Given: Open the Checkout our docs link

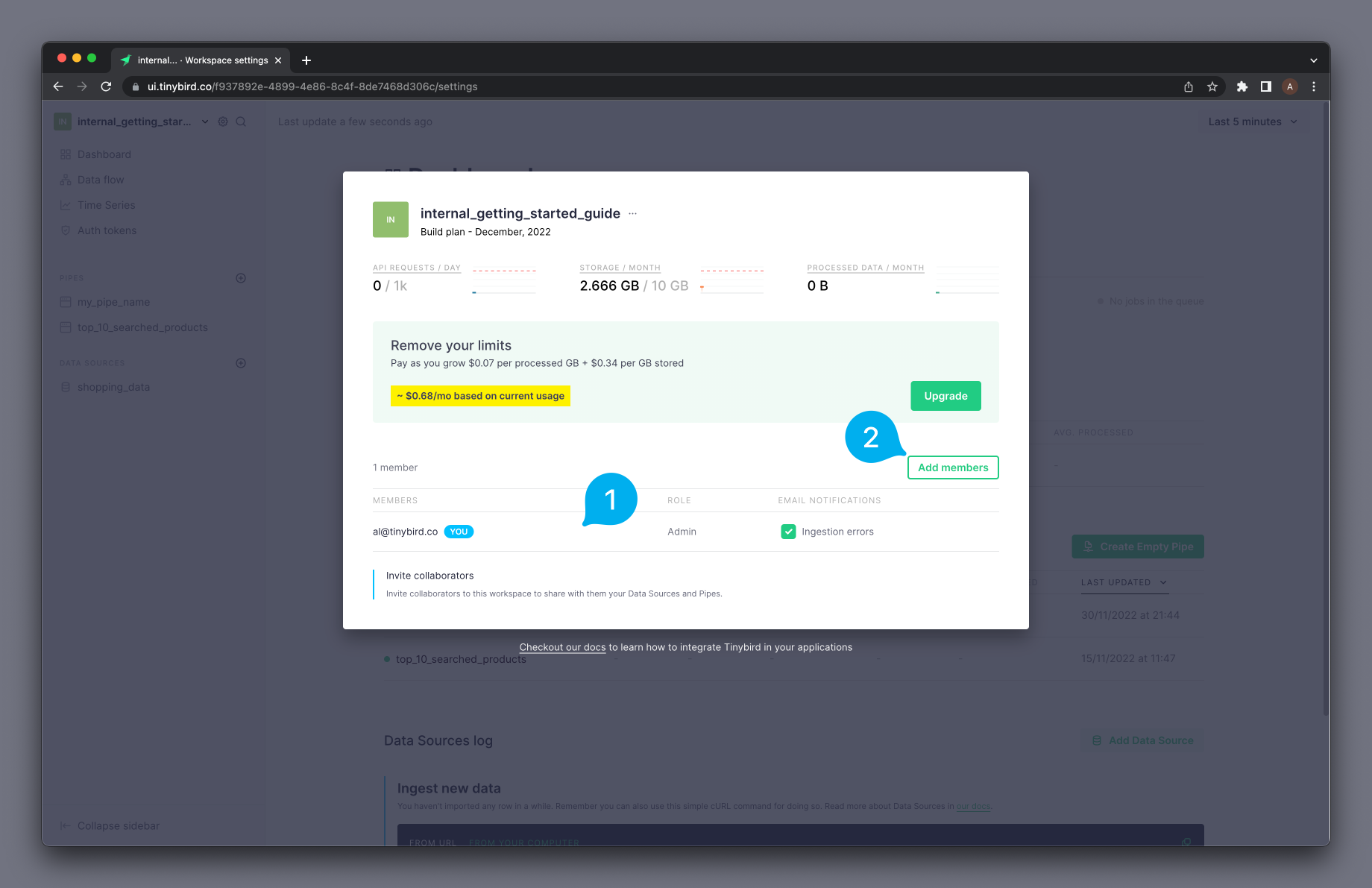Looking at the screenshot, I should tap(562, 647).
